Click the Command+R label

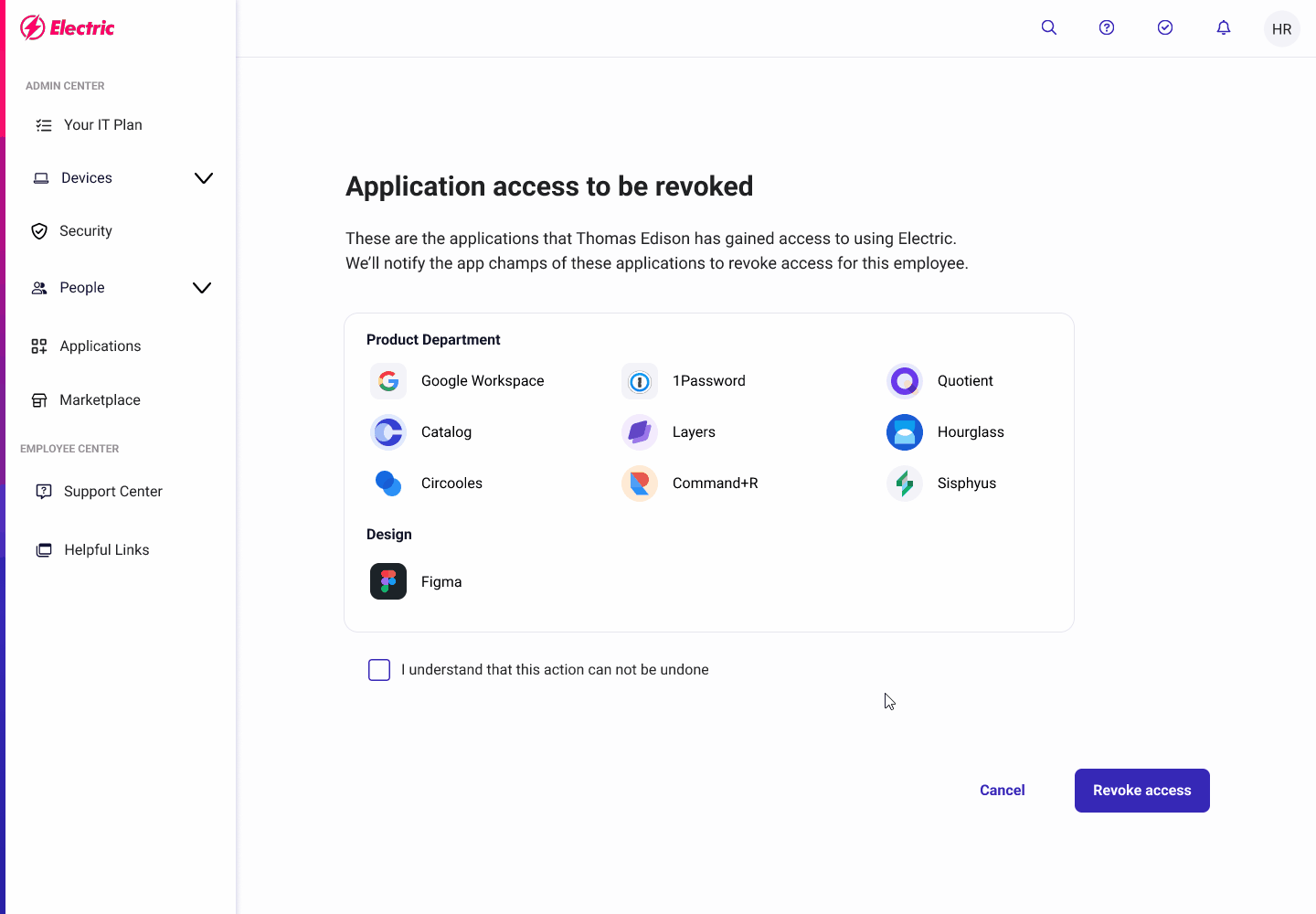click(716, 484)
